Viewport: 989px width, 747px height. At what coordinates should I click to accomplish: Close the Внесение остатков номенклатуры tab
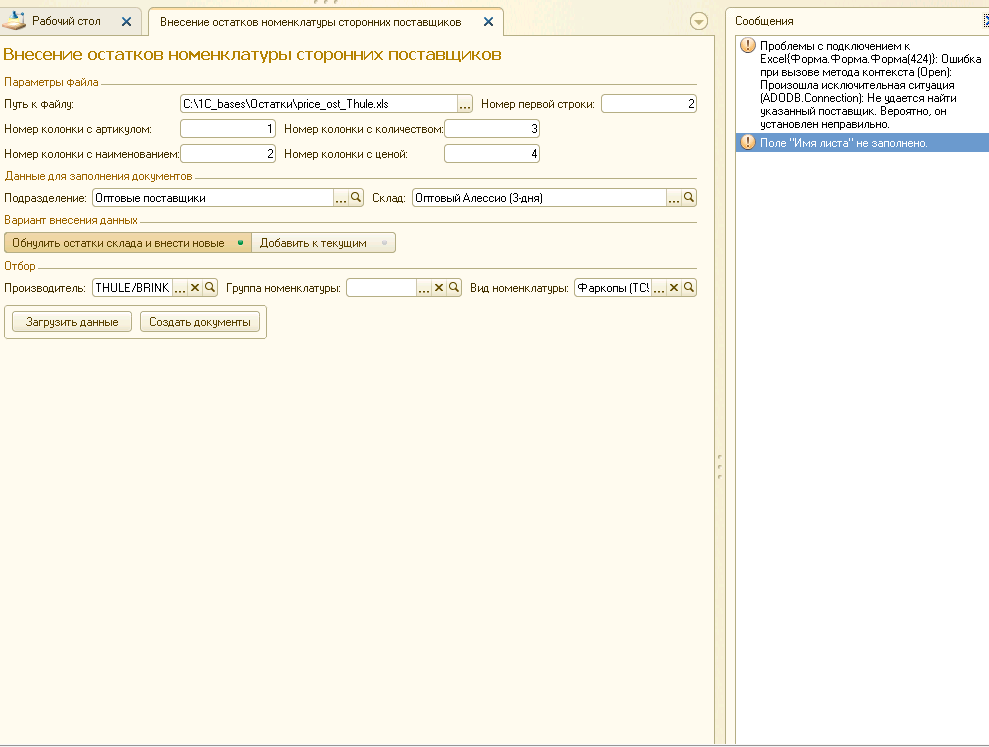click(487, 21)
